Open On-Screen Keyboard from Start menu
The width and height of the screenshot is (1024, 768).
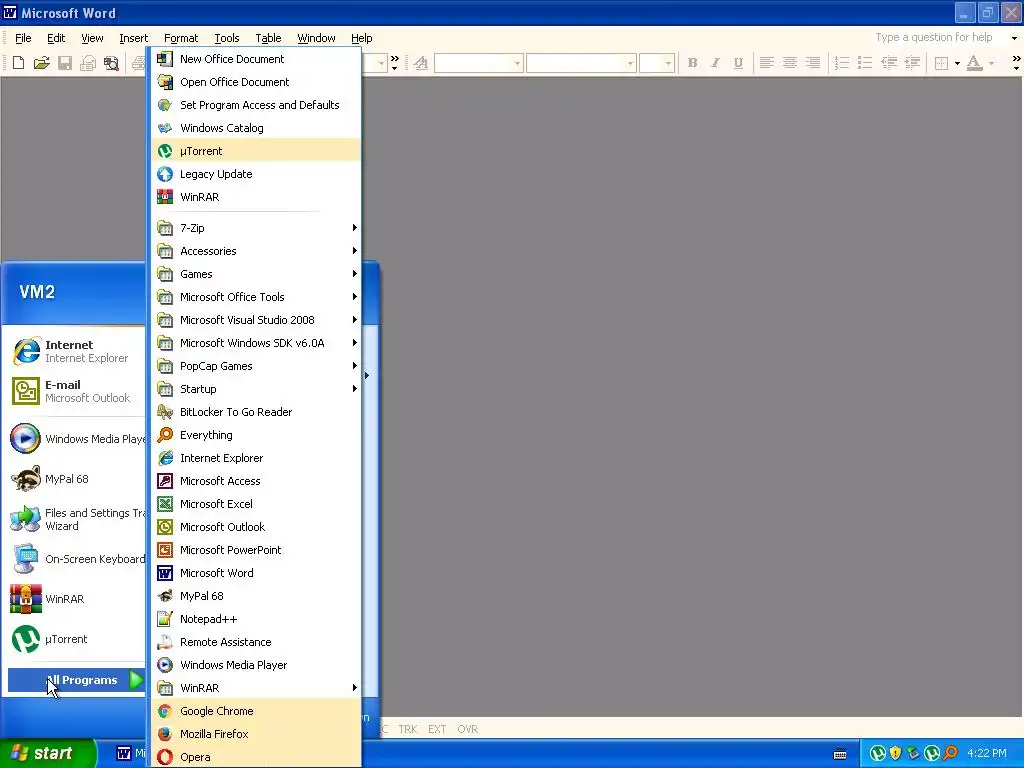pos(76,559)
